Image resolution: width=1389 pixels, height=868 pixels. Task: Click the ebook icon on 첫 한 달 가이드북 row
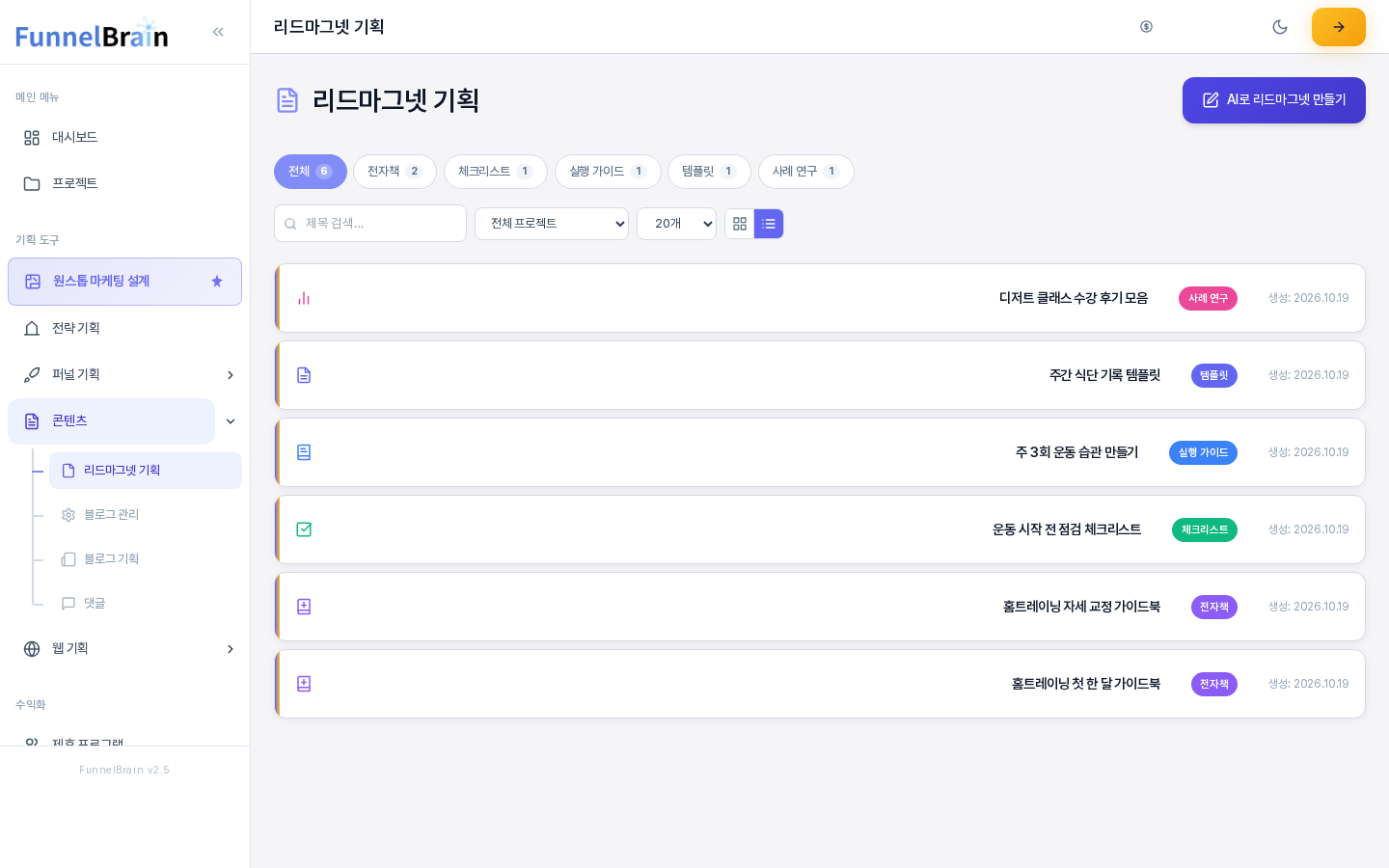[304, 685]
